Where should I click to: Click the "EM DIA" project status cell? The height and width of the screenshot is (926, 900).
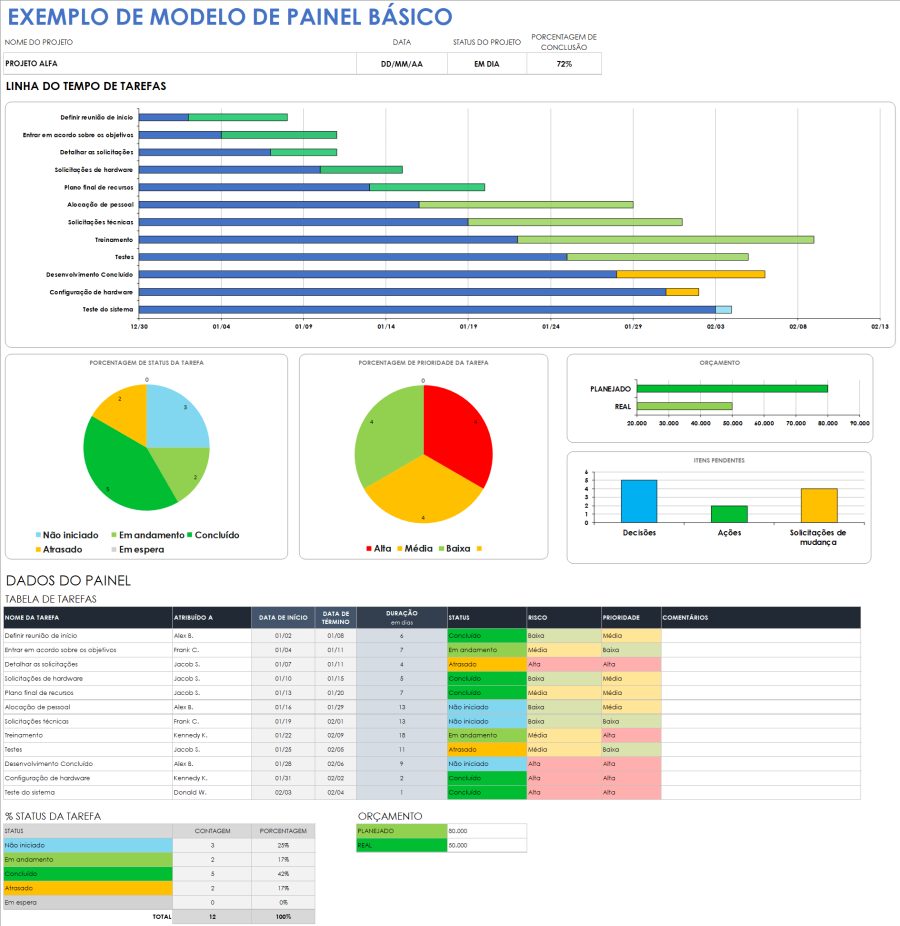487,62
